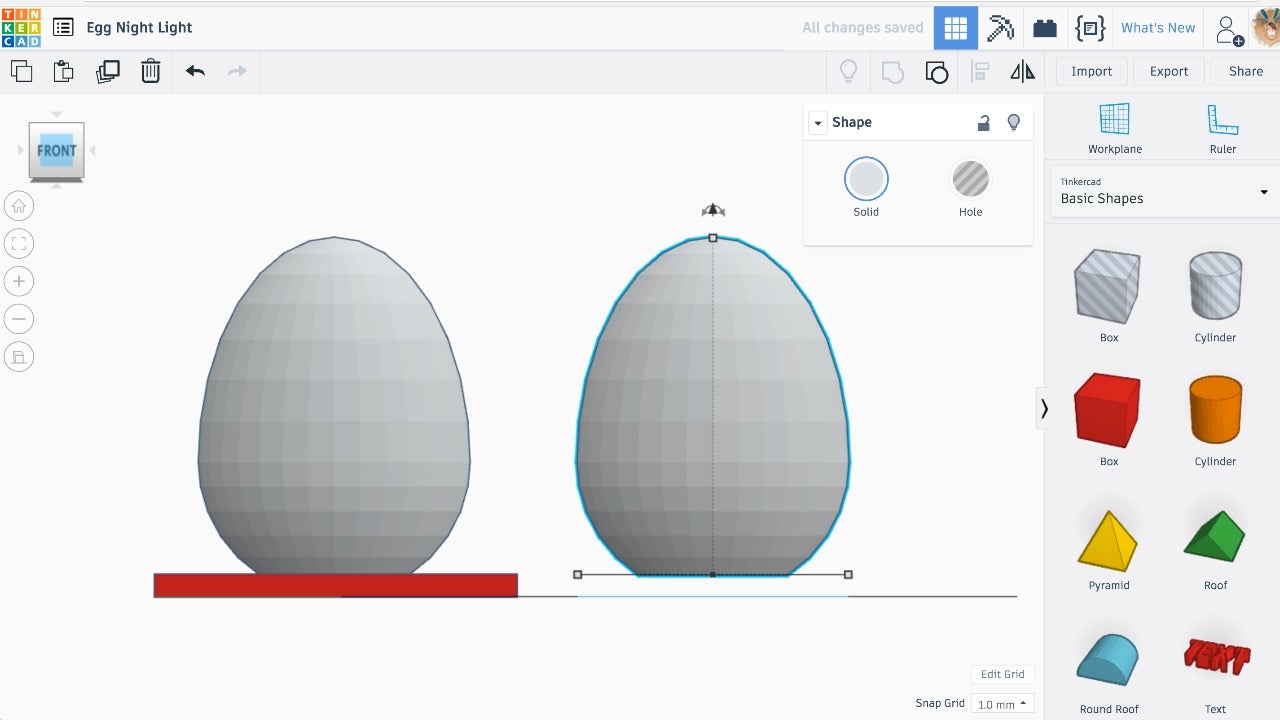Open the Basic Shapes library dropdown
The height and width of the screenshot is (720, 1280).
coord(1164,191)
